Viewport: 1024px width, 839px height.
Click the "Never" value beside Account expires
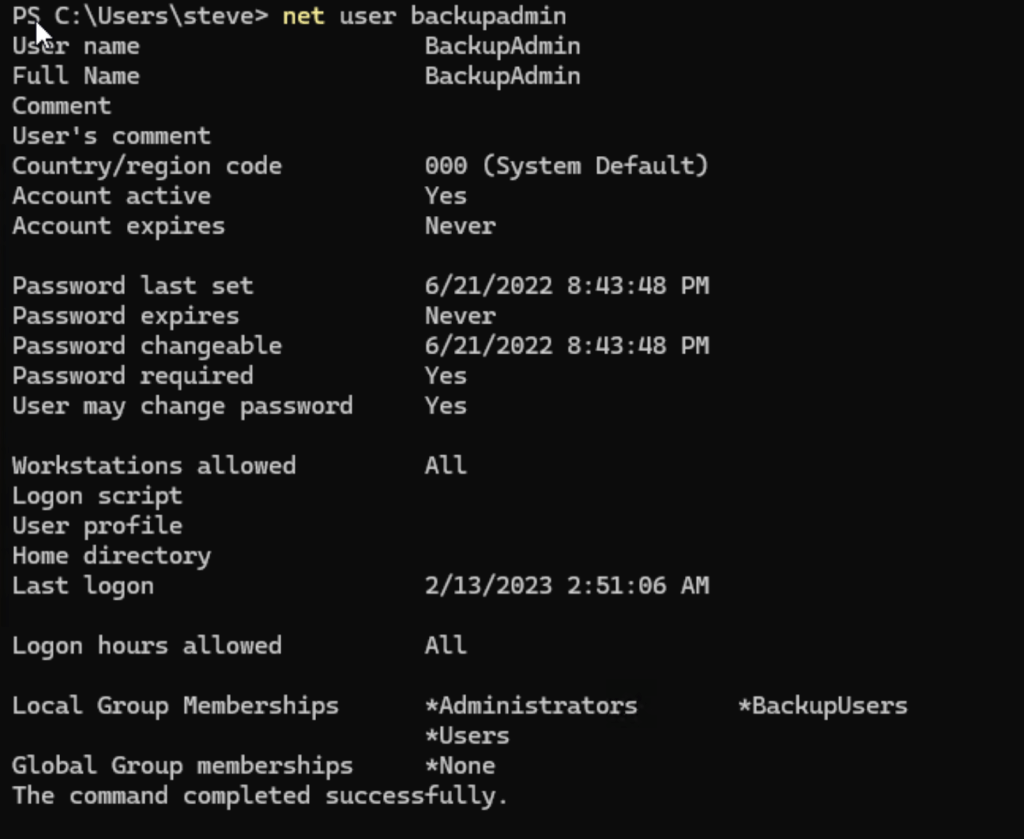(x=460, y=226)
